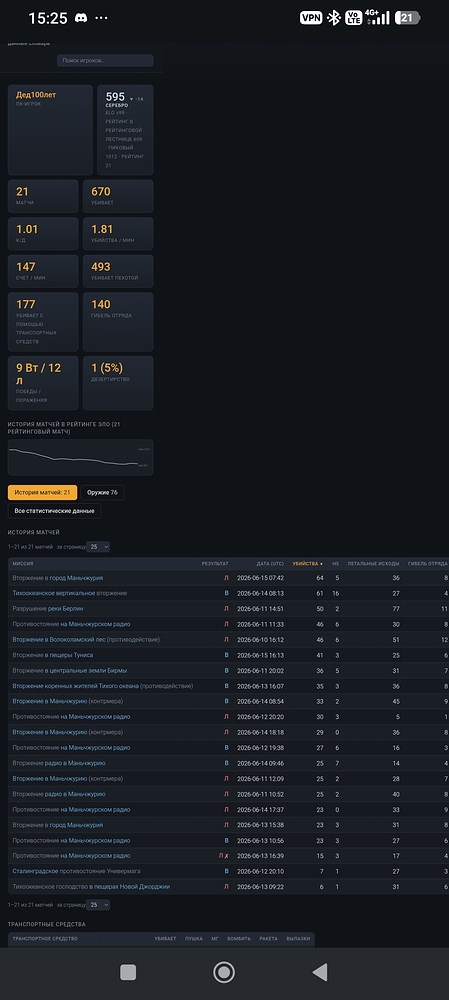Viewport: 449px width, 1000px height.
Task: Open the top per-page dropdown showing 25
Action: point(98,547)
